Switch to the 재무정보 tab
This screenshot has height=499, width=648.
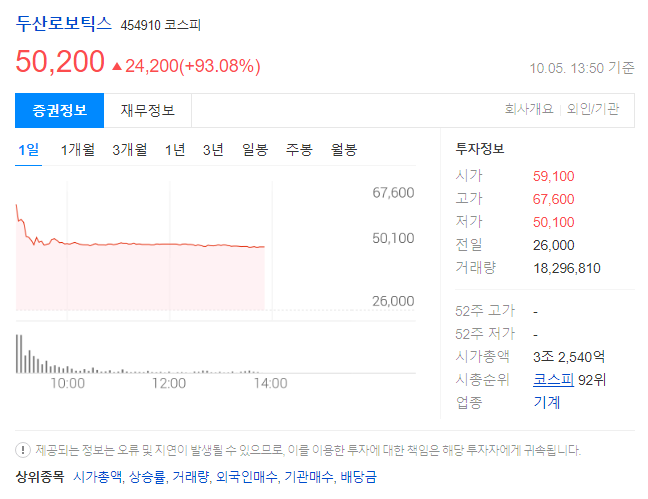coord(148,110)
